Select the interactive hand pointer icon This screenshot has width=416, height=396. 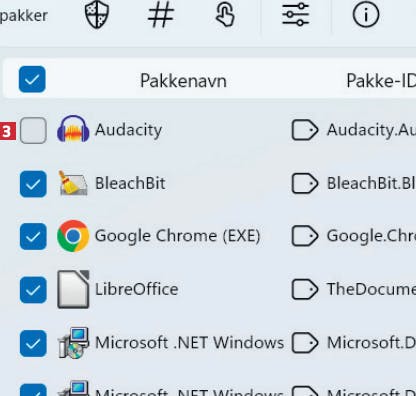click(x=225, y=15)
